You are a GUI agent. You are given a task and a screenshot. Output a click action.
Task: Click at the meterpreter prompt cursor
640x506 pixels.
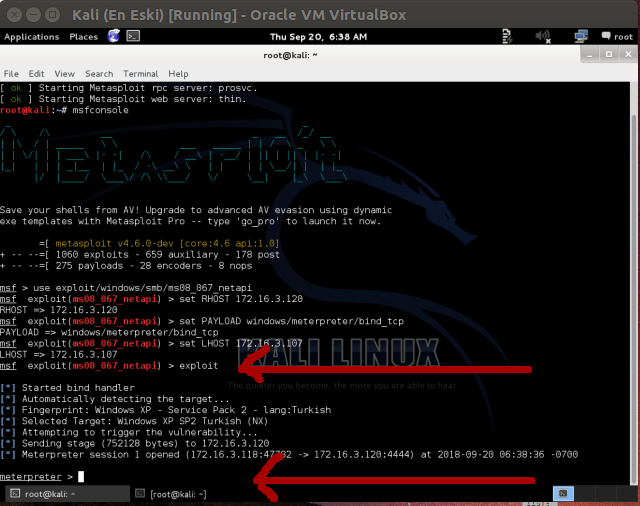point(81,477)
